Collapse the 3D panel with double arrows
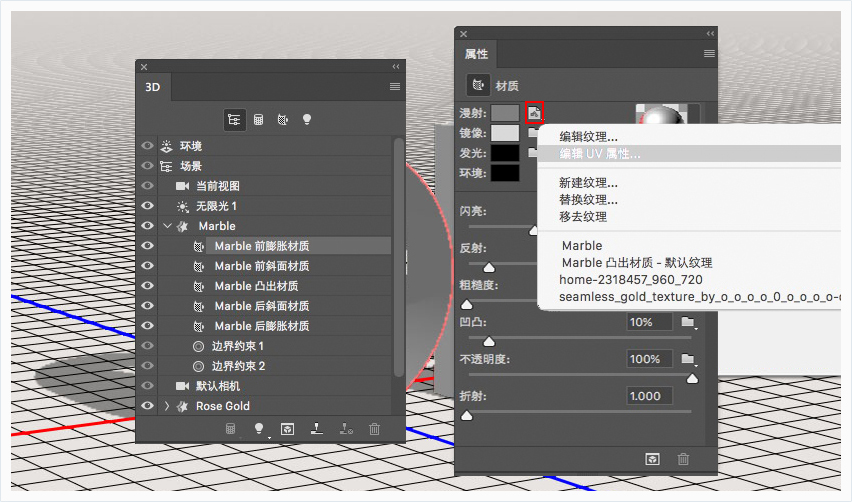The height and width of the screenshot is (502, 852). [x=396, y=66]
